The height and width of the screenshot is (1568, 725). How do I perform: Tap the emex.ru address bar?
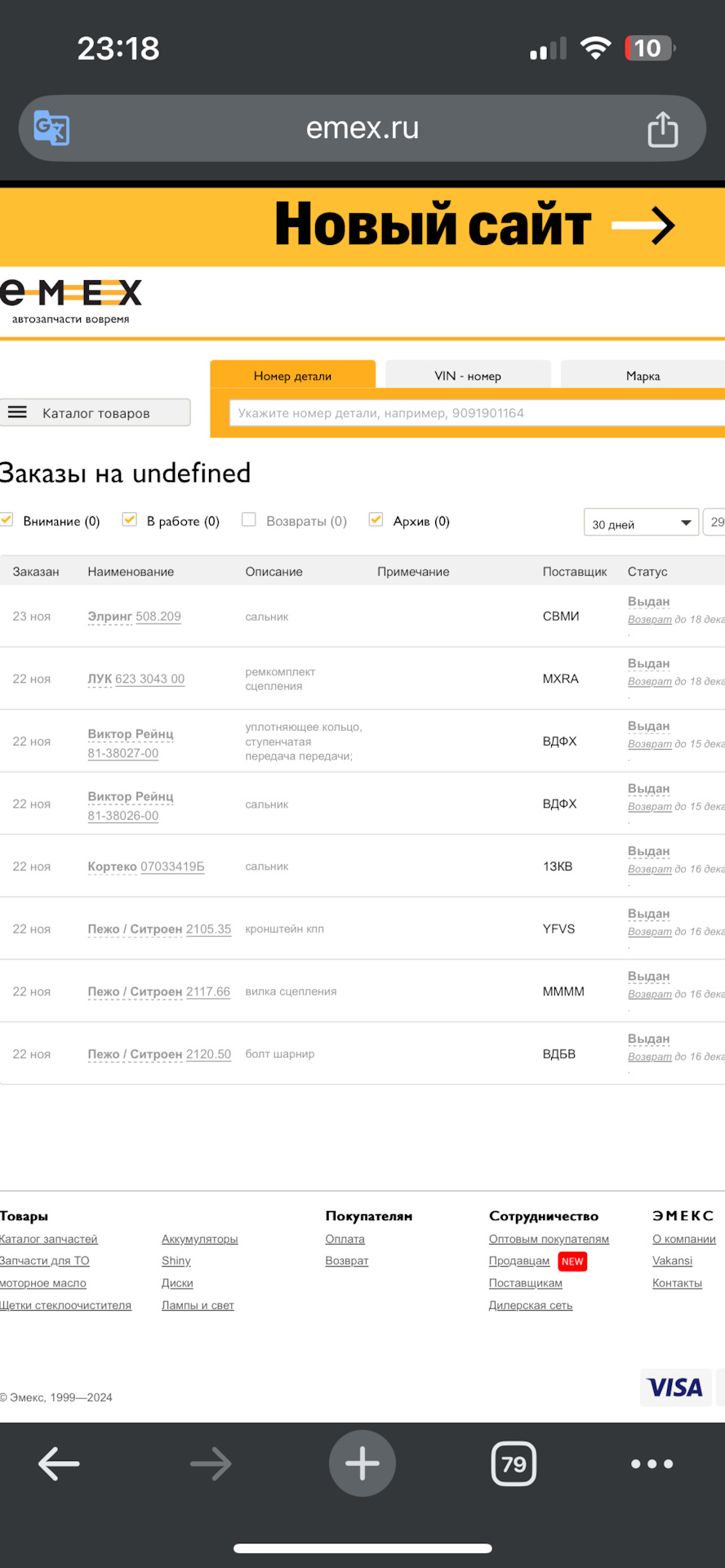click(362, 128)
